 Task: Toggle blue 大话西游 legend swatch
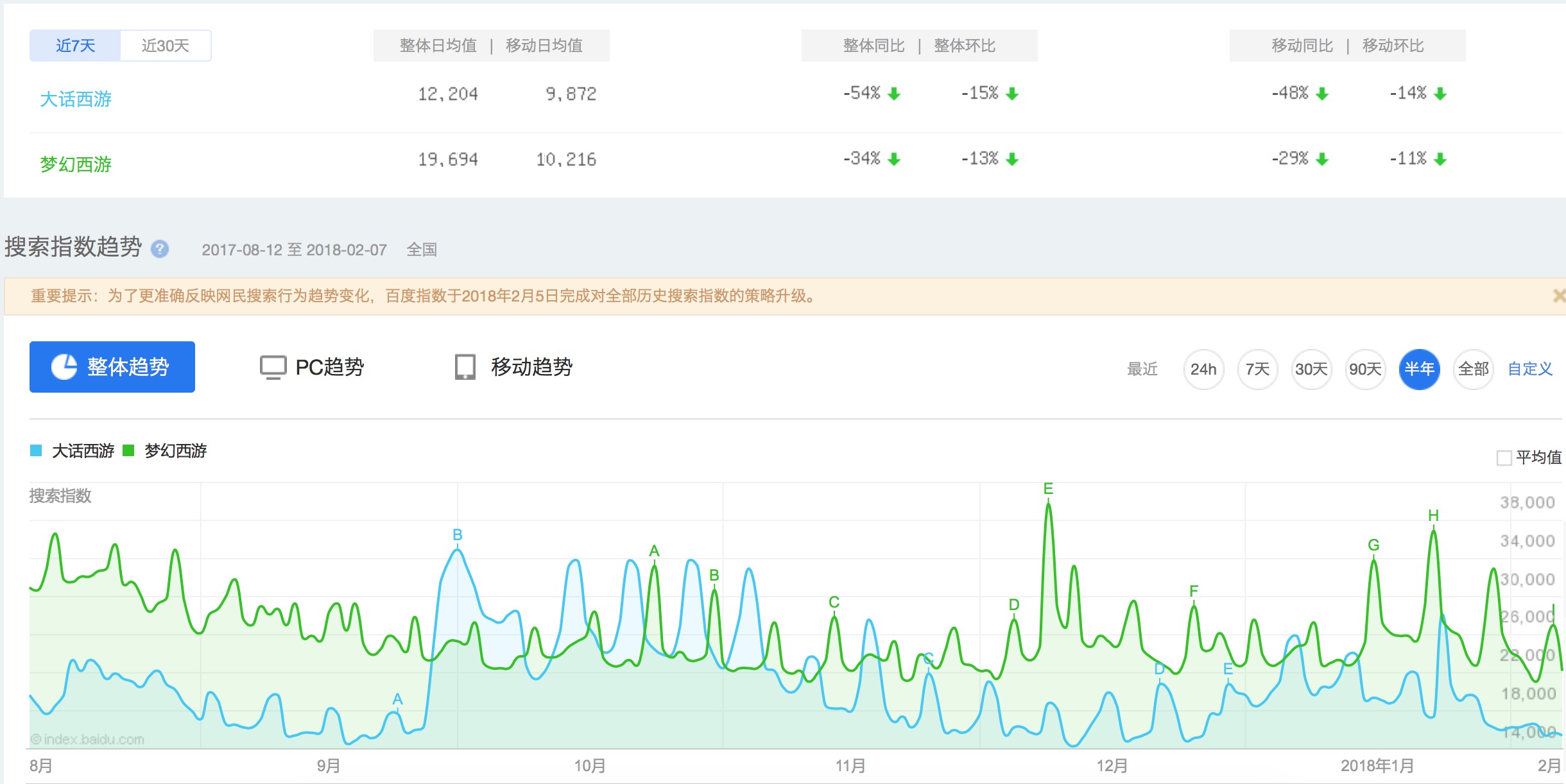point(36,450)
